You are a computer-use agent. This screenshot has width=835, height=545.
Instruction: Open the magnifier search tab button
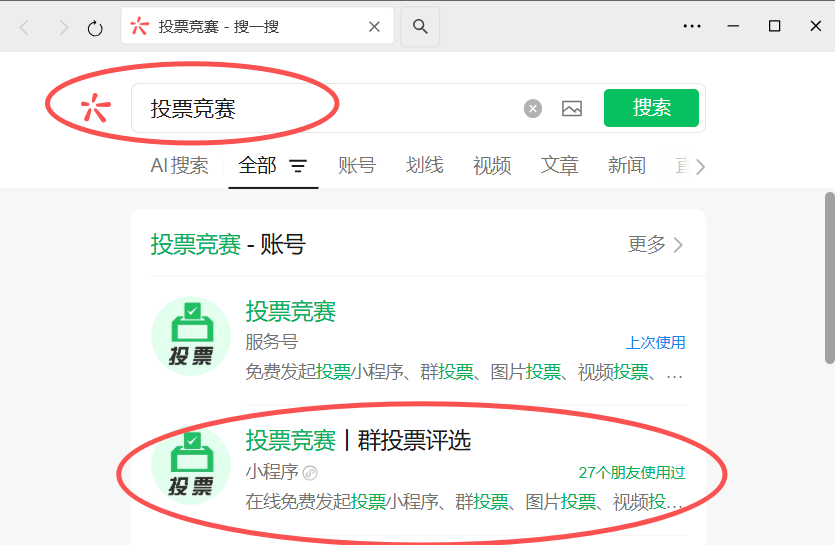(420, 27)
